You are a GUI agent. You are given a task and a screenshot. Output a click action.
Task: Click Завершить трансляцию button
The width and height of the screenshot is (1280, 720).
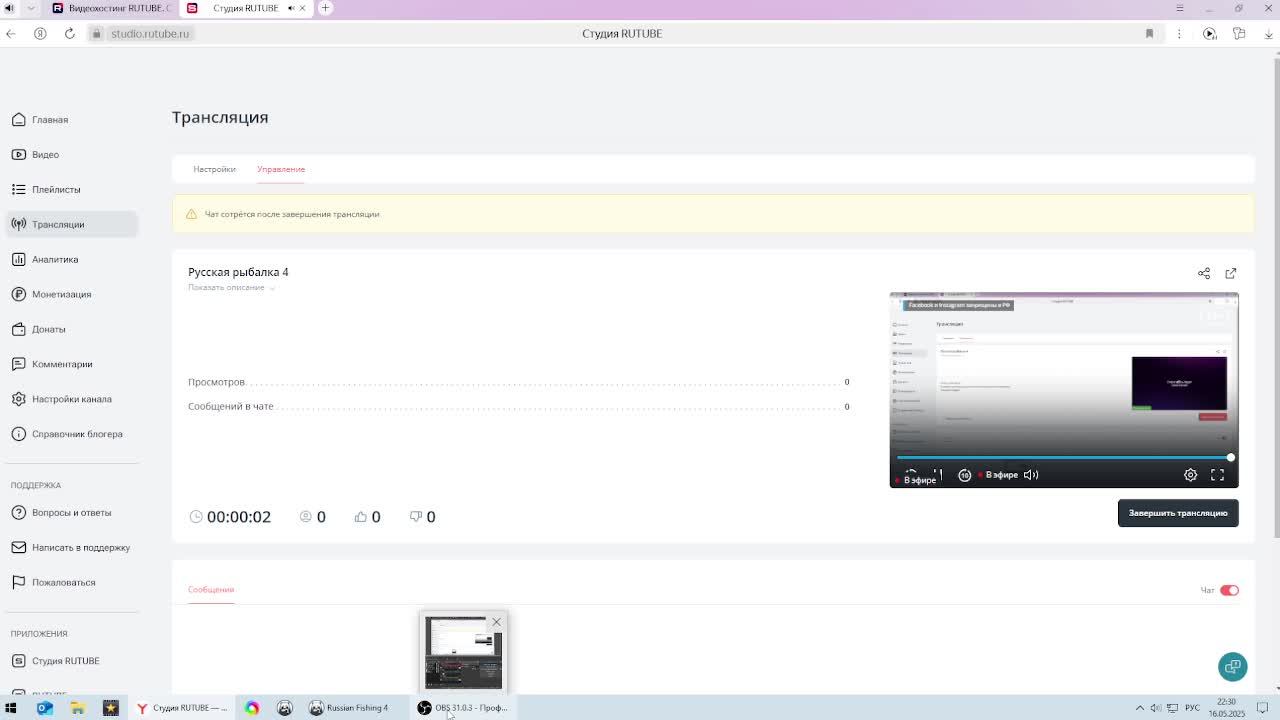pyautogui.click(x=1178, y=513)
